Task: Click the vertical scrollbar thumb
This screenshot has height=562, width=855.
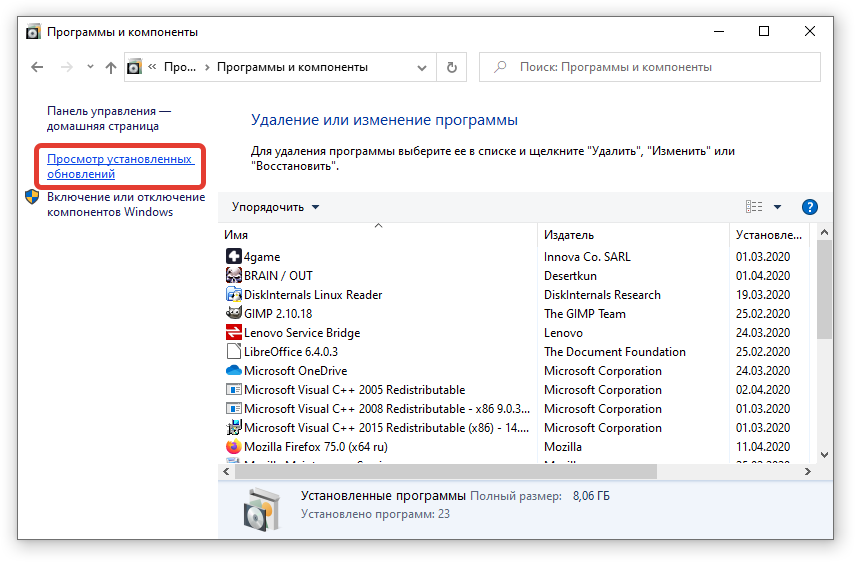Action: point(824,289)
